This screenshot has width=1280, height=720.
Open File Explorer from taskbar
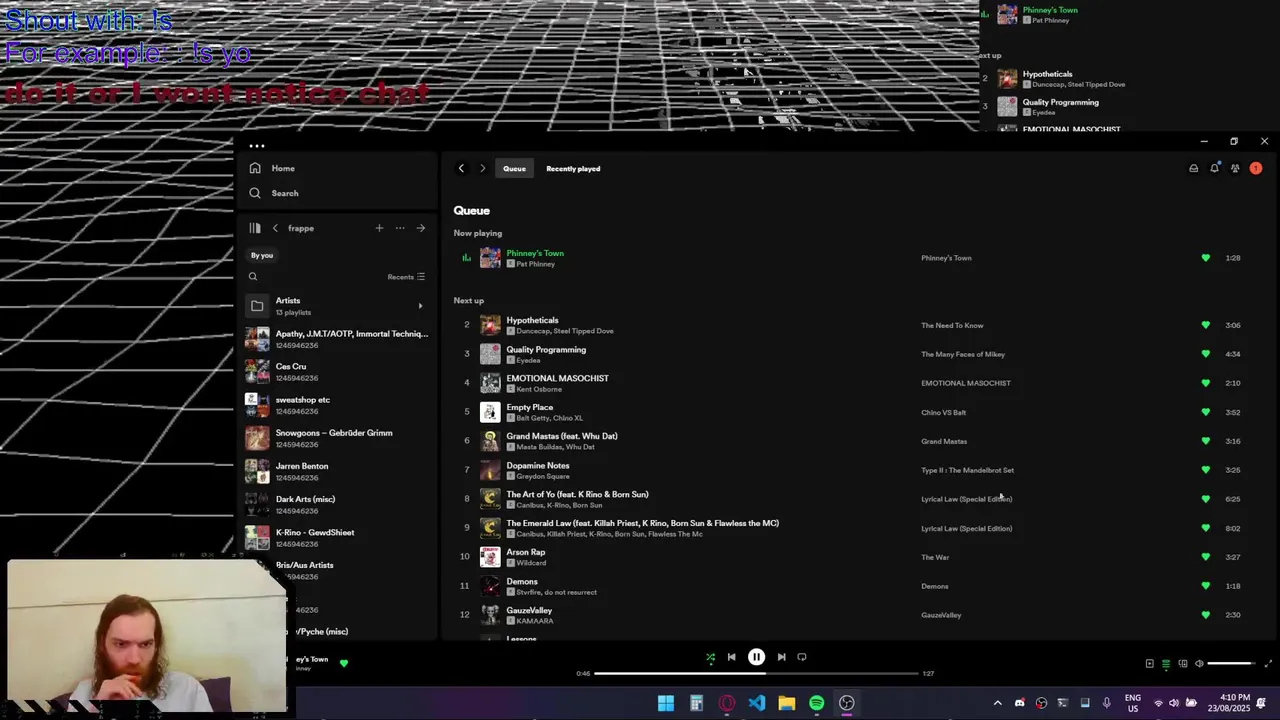click(787, 703)
